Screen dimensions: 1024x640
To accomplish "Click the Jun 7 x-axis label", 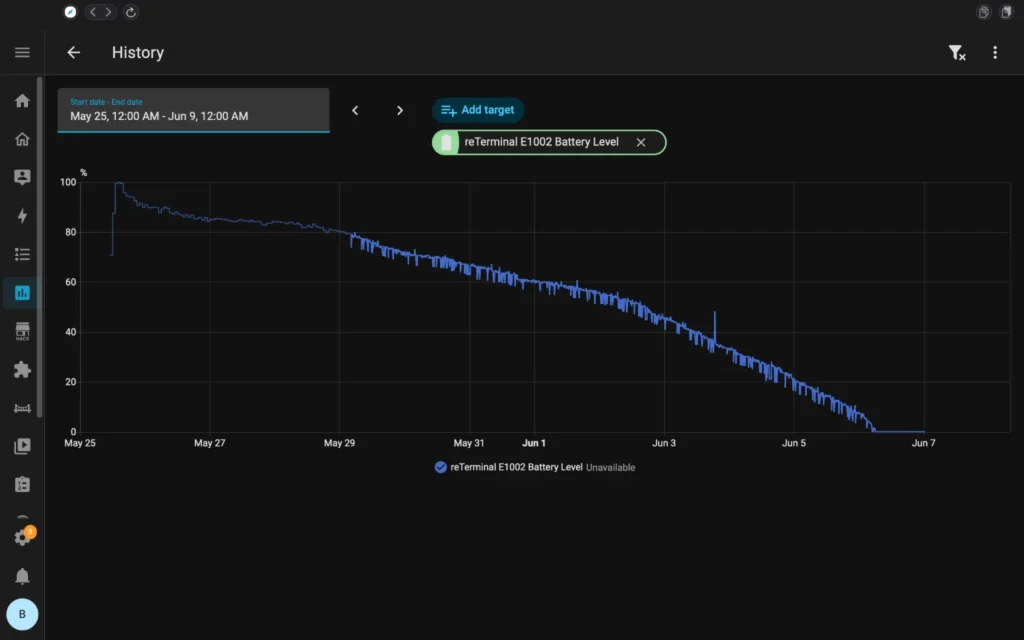I will pyautogui.click(x=923, y=443).
